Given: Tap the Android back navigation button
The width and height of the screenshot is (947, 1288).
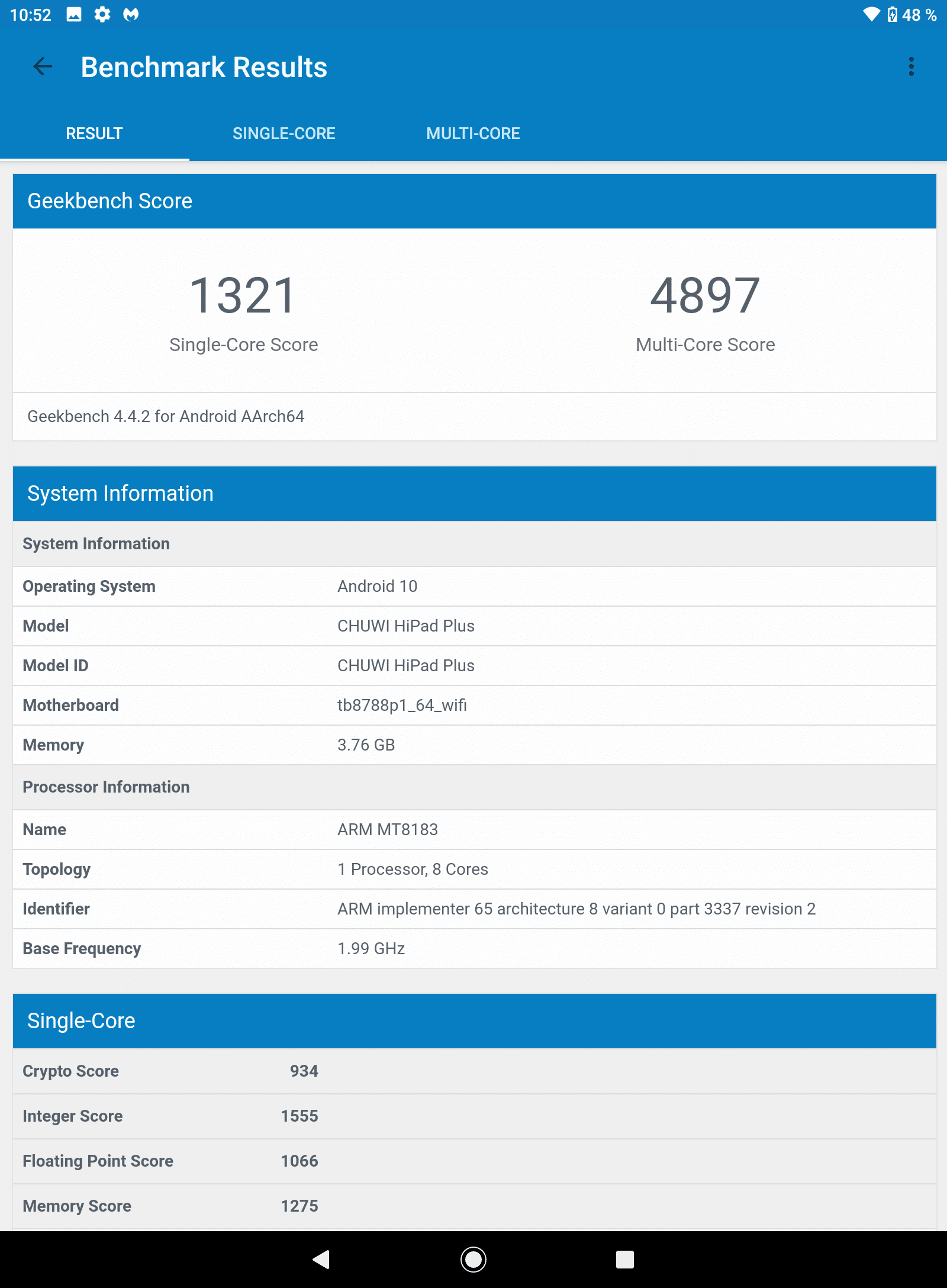Looking at the screenshot, I should click(321, 1259).
